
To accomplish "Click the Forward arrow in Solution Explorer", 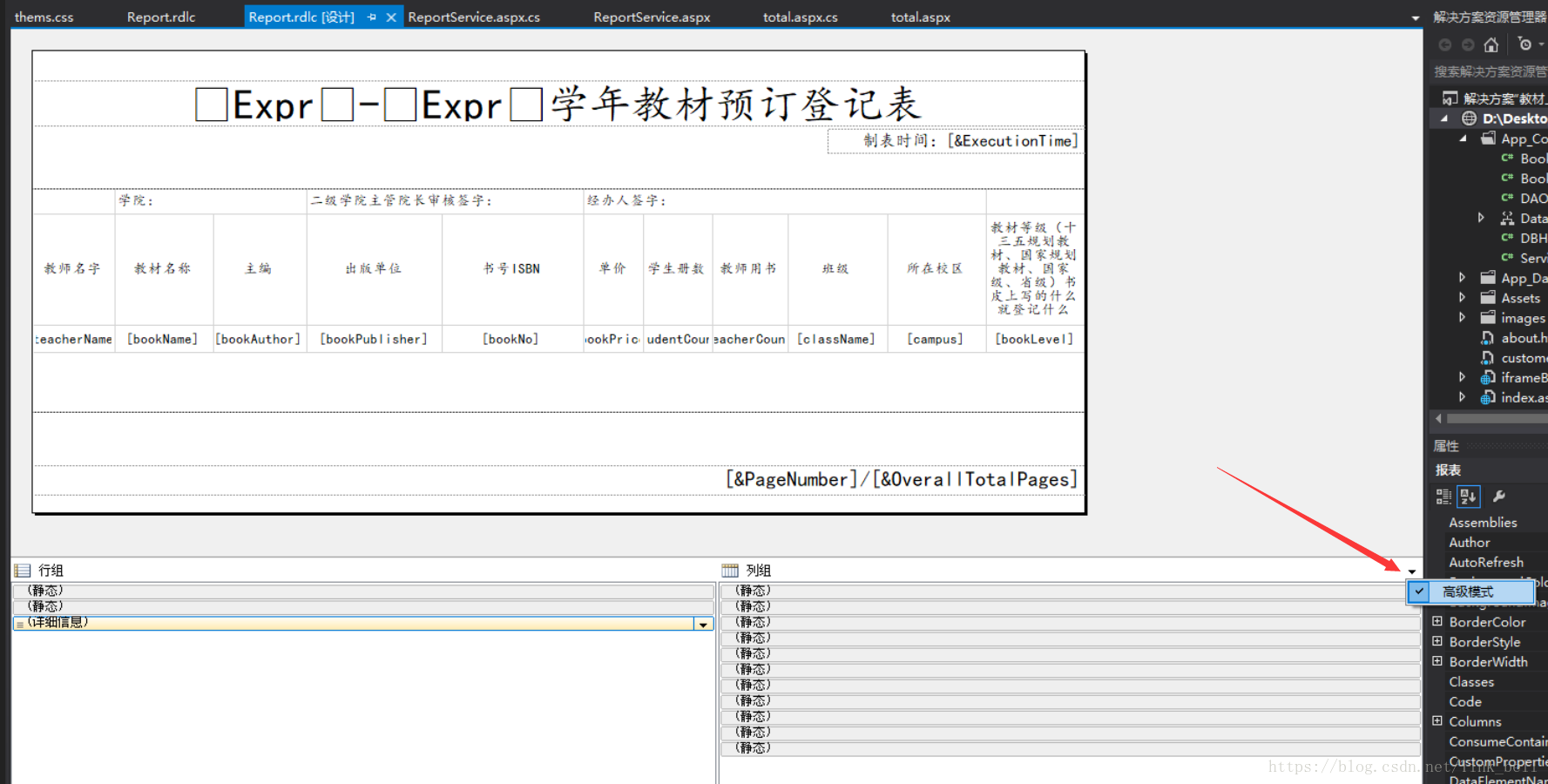I will coord(1468,44).
